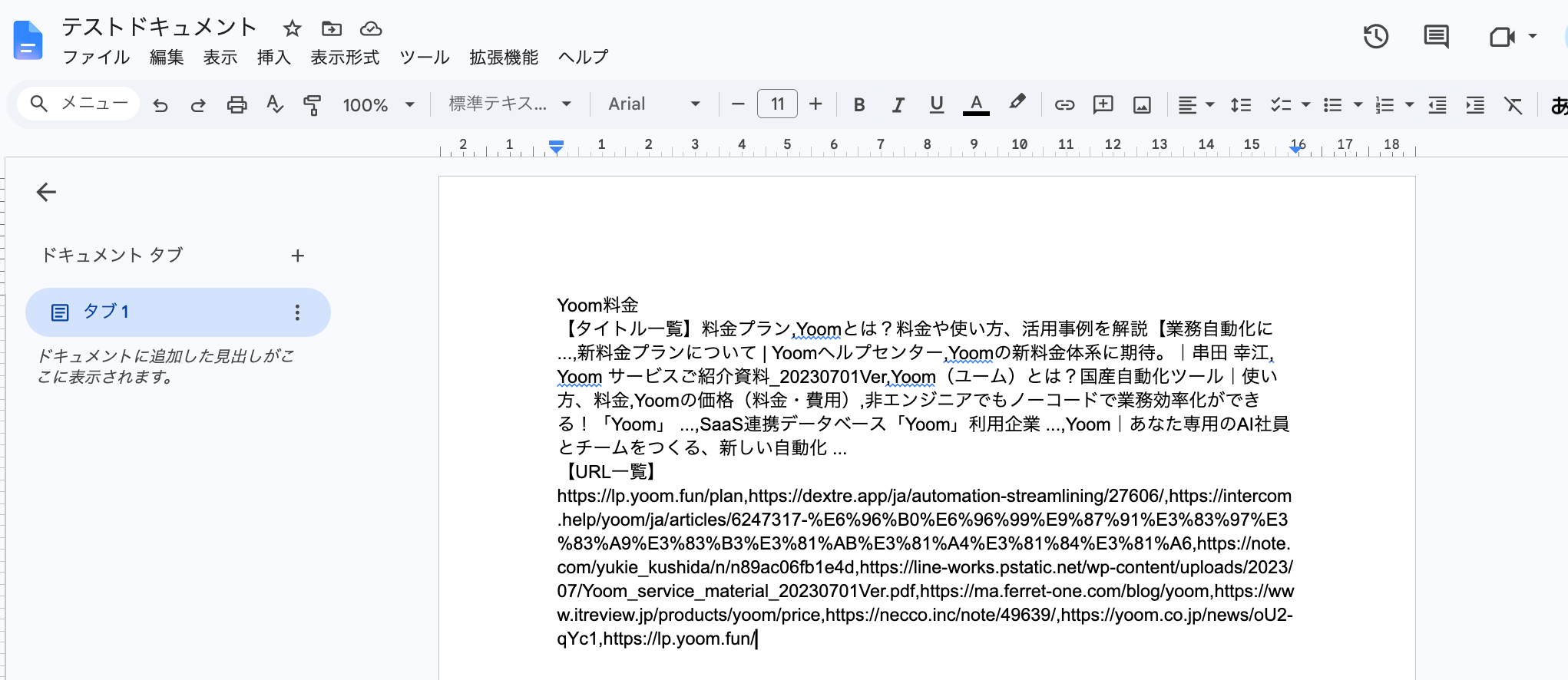Expand the 100% zoom dropdown
The width and height of the screenshot is (1568, 680).
click(x=410, y=104)
